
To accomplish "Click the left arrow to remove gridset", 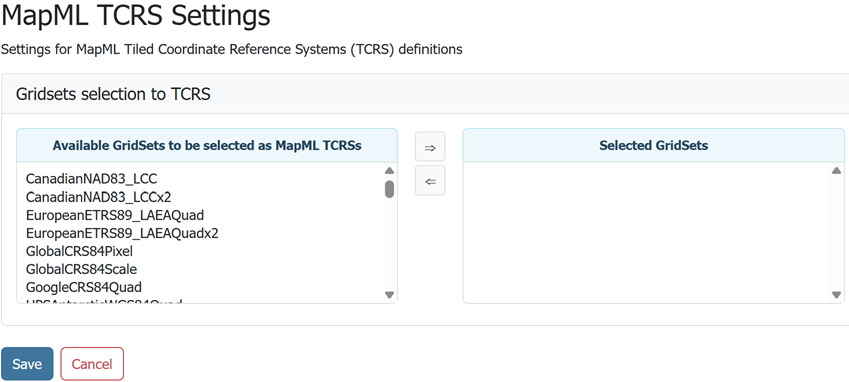I will tap(430, 181).
